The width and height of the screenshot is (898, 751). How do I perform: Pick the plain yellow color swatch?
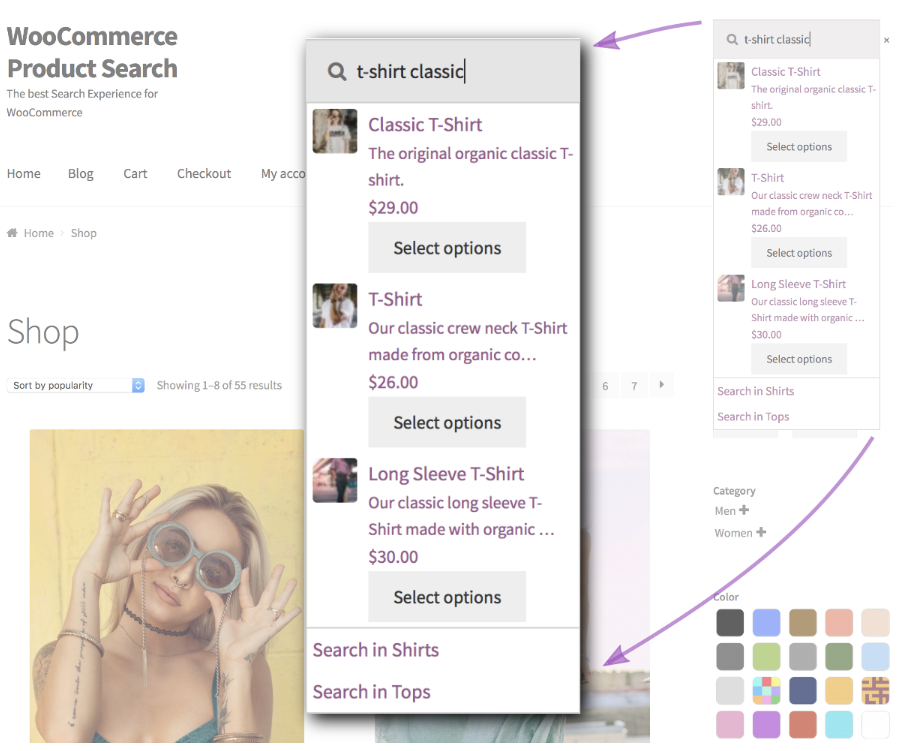click(839, 691)
